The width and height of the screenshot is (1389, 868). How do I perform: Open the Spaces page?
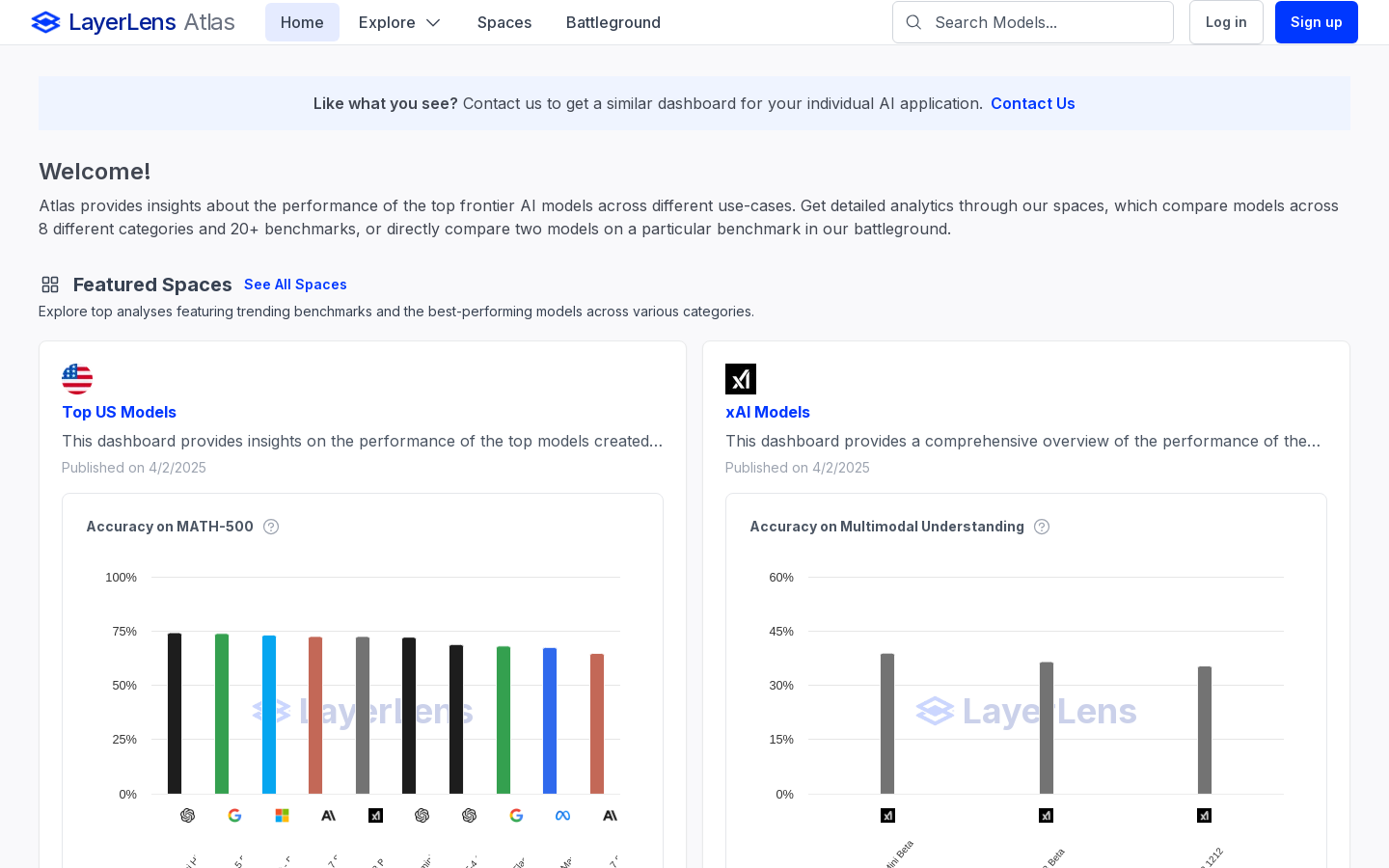pyautogui.click(x=504, y=22)
